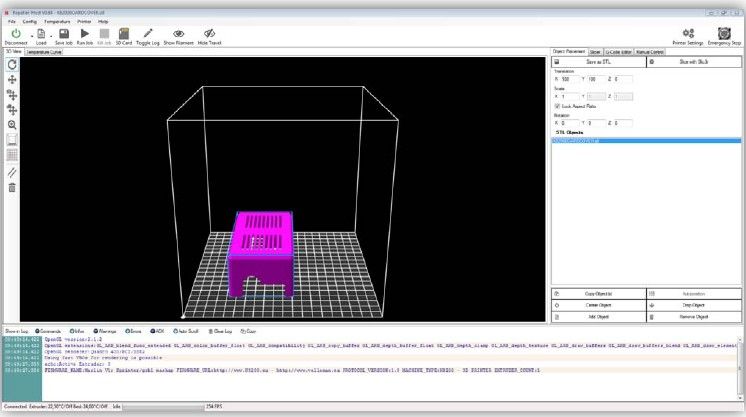The width and height of the screenshot is (746, 417).
Task: Toggle Commands in the log filter
Action: coord(48,331)
